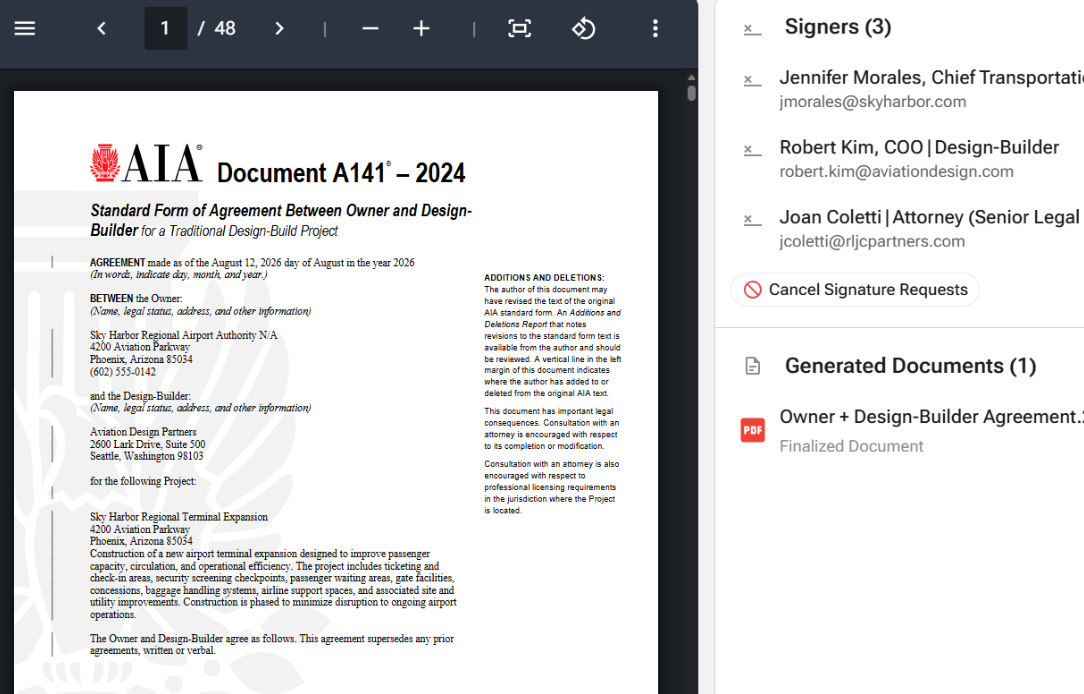Screen dimensions: 1084x694
Task: Open the PDF file icon for Owner agreement
Action: coord(753,430)
